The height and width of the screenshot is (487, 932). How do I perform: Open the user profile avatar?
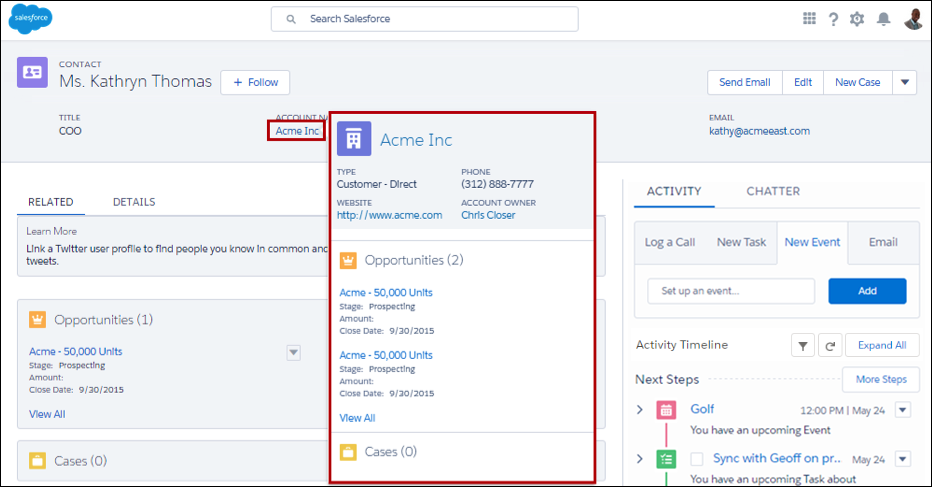coord(913,18)
